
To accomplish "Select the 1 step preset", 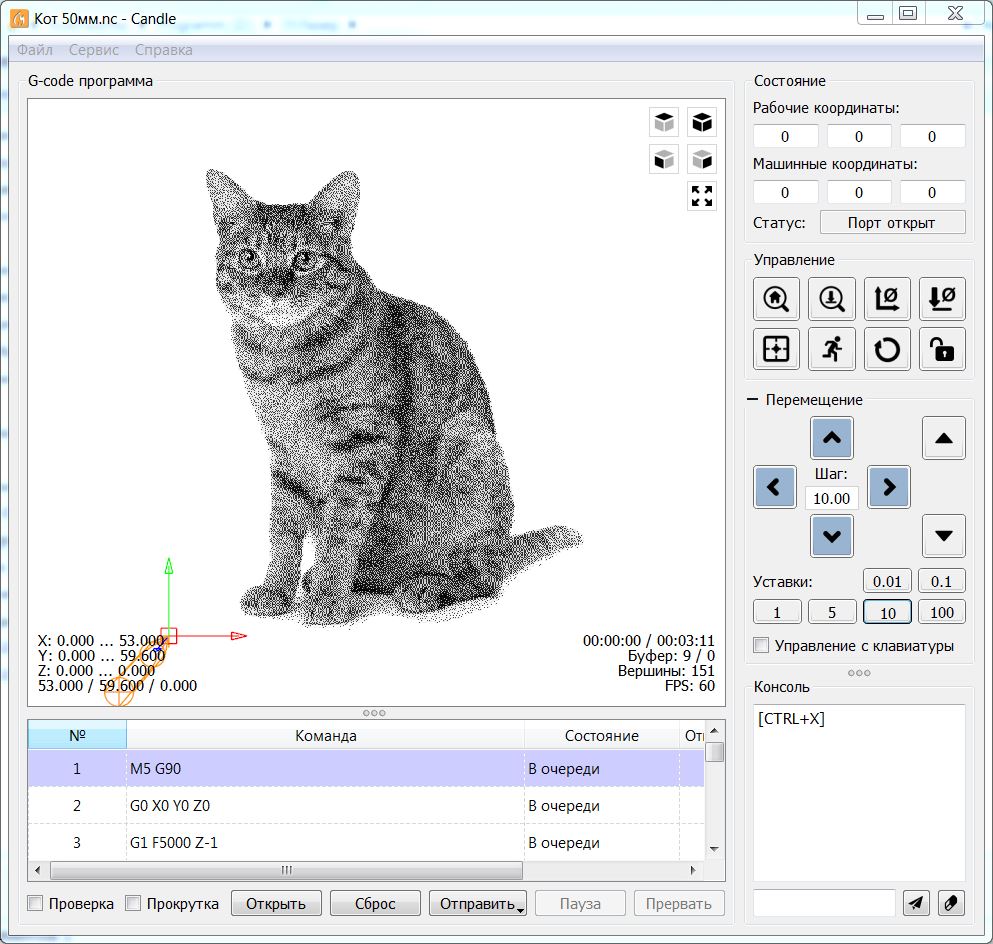I will tap(777, 612).
